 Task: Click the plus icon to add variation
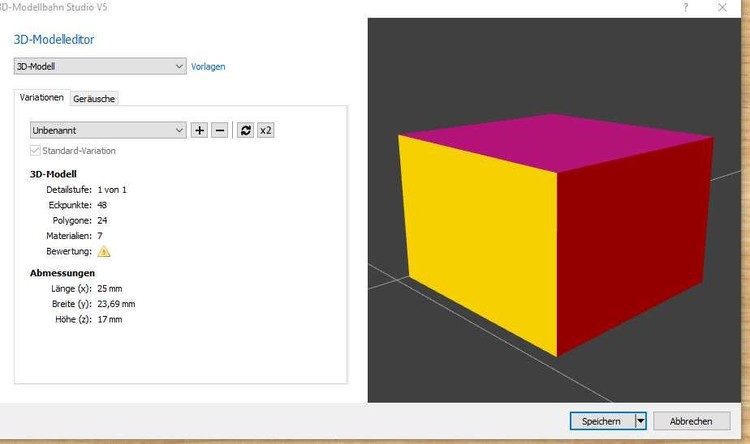200,130
